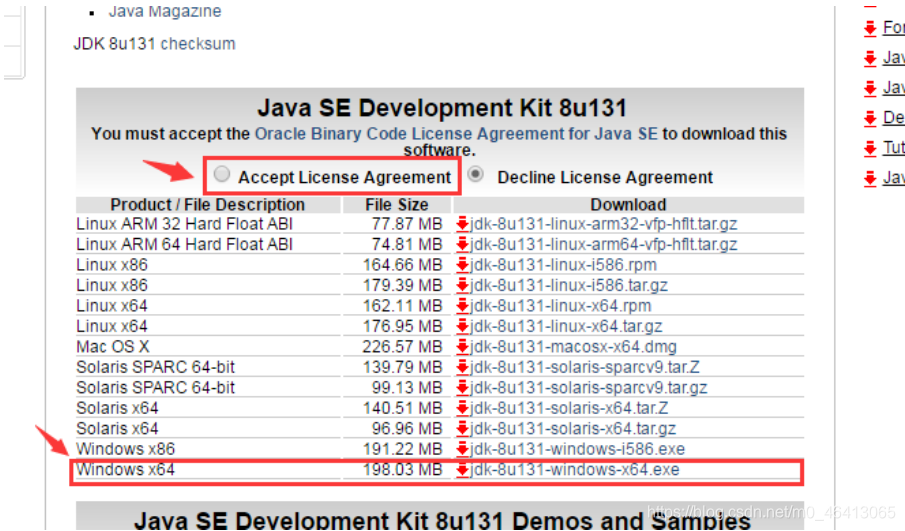Select the Accept License Agreement radio button

(222, 174)
